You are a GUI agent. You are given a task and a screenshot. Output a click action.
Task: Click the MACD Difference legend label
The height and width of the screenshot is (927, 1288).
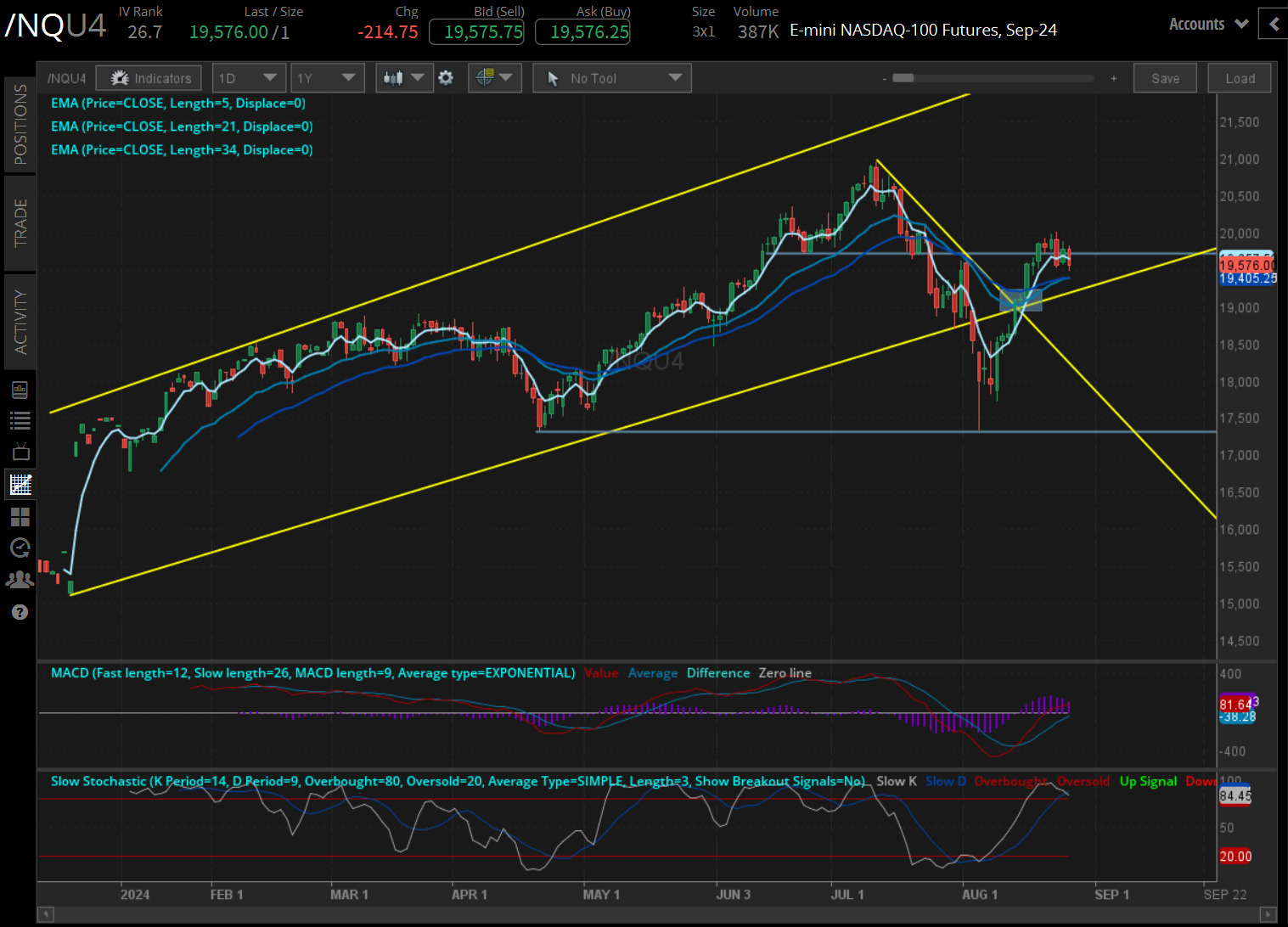(x=718, y=673)
